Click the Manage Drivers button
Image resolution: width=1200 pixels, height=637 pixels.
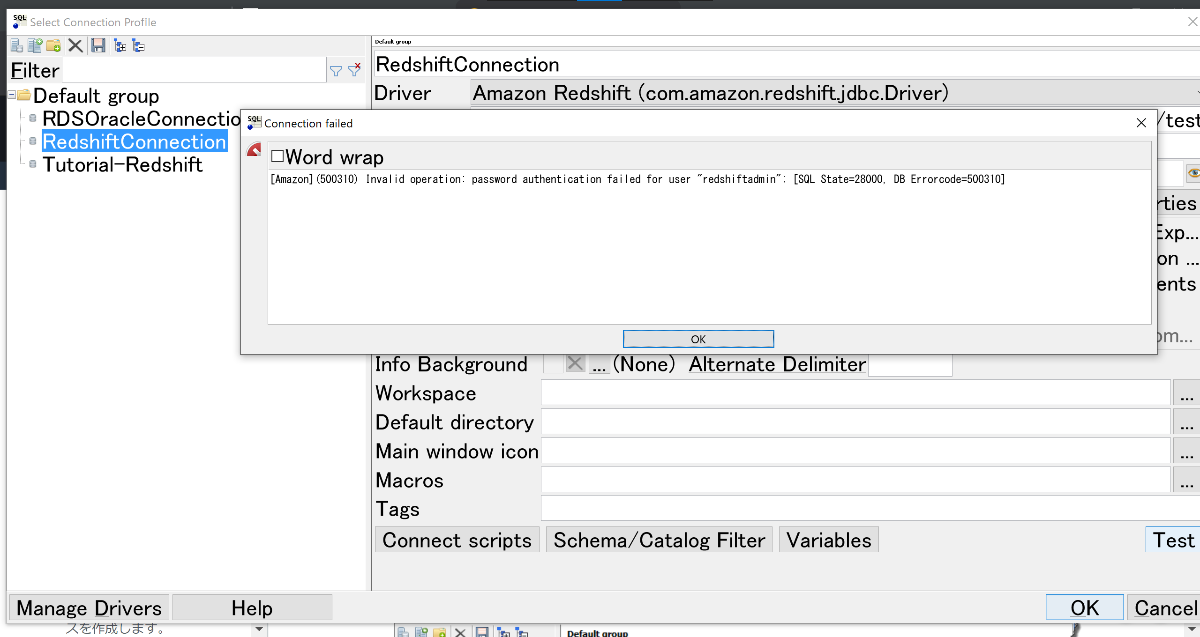[x=89, y=608]
